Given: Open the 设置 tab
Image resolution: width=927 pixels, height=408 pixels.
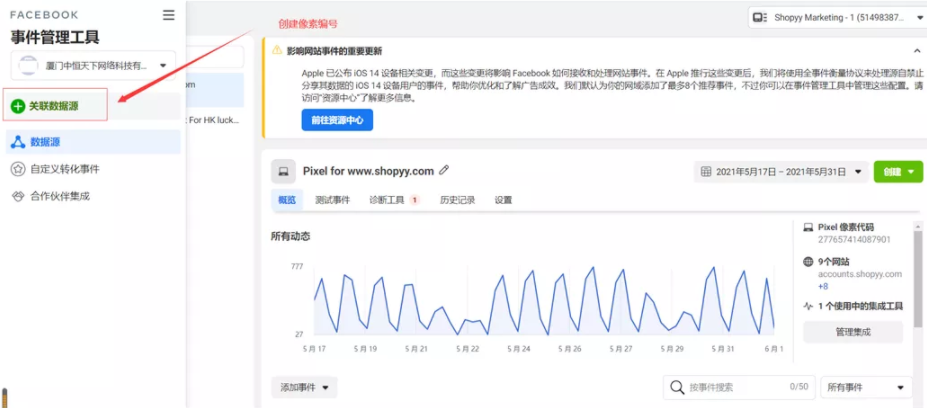Looking at the screenshot, I should click(x=503, y=200).
